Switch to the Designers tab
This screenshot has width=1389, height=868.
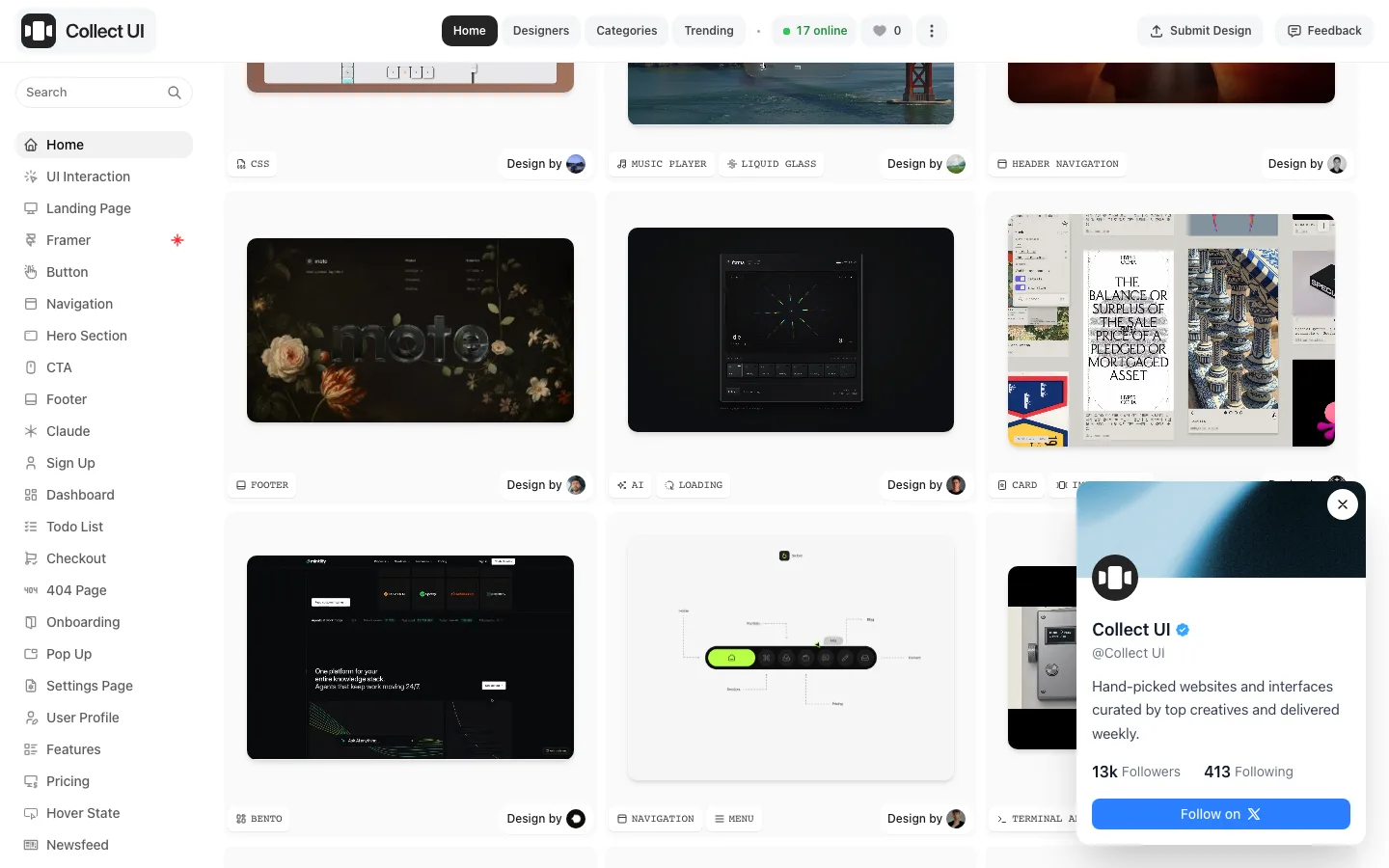(x=541, y=31)
